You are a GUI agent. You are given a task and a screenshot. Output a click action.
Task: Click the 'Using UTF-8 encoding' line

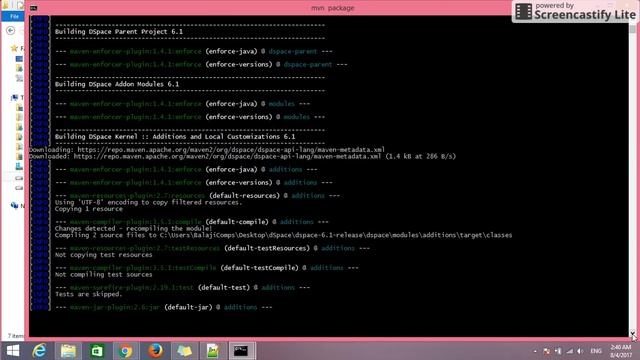tap(148, 202)
